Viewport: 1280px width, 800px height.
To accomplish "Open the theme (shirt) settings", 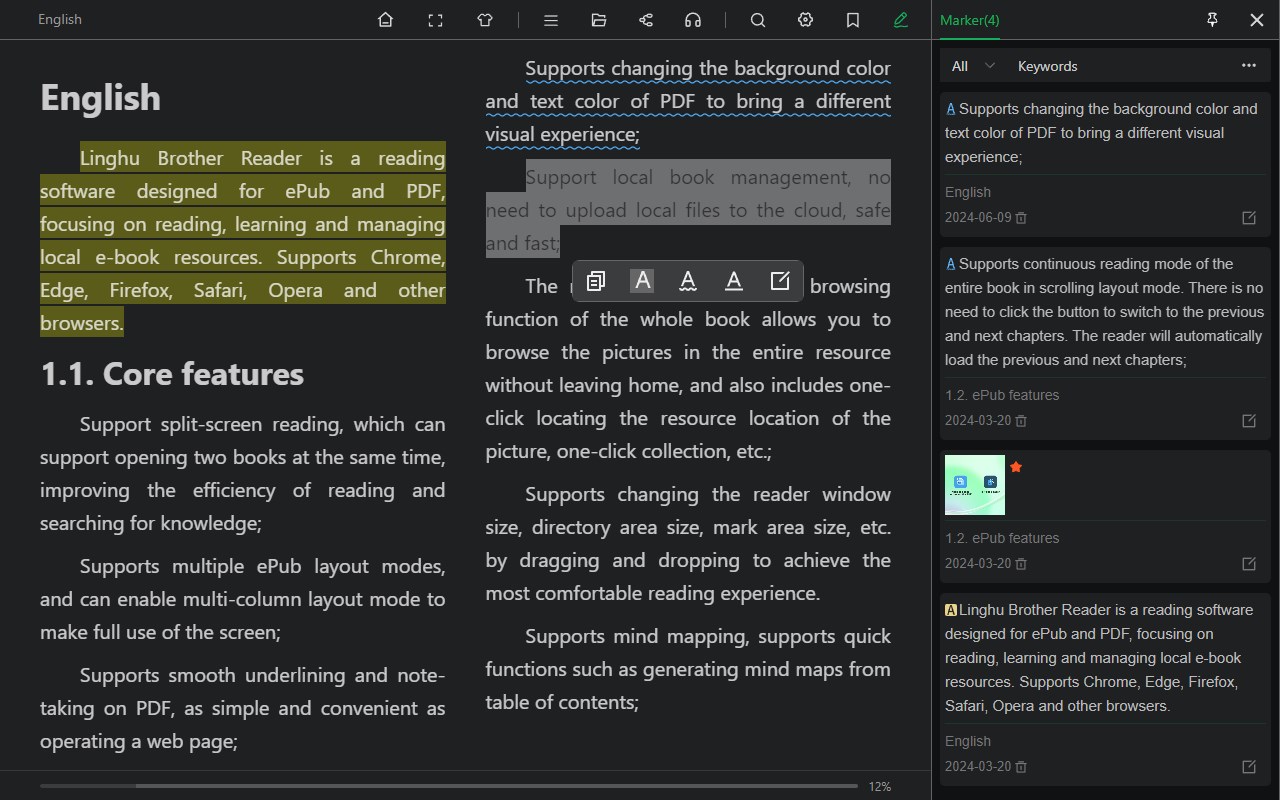I will [485, 20].
